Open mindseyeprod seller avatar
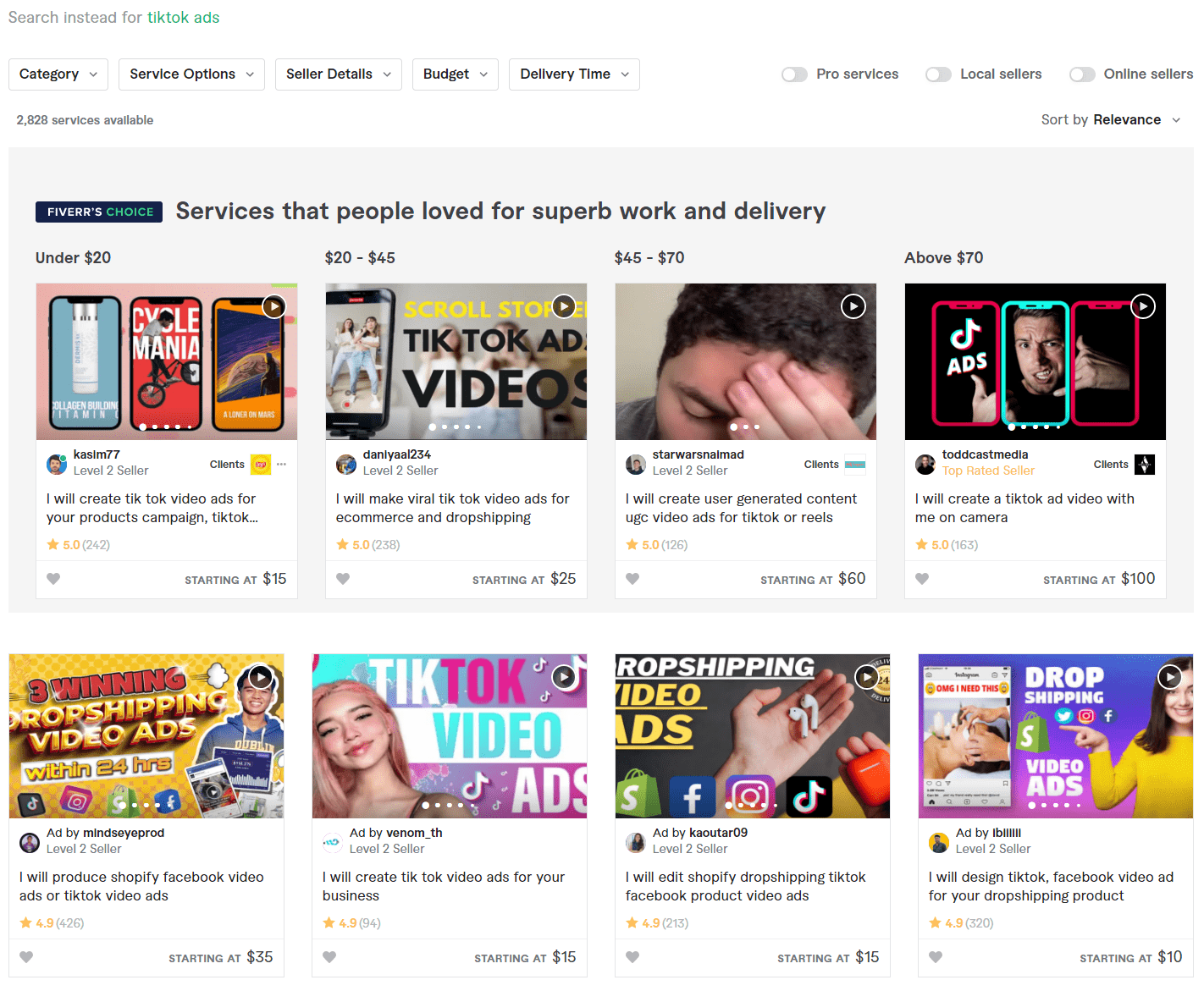Screen dimensions: 1204x991 30,842
